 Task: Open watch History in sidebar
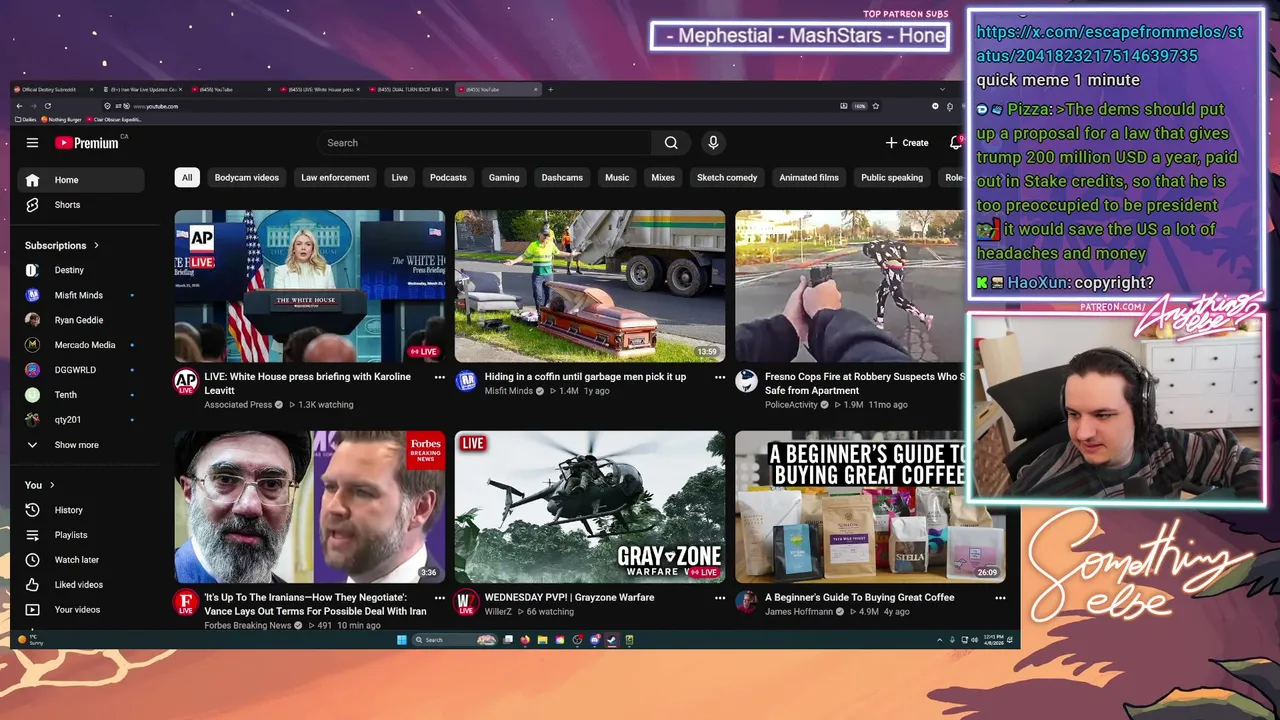pos(81,510)
